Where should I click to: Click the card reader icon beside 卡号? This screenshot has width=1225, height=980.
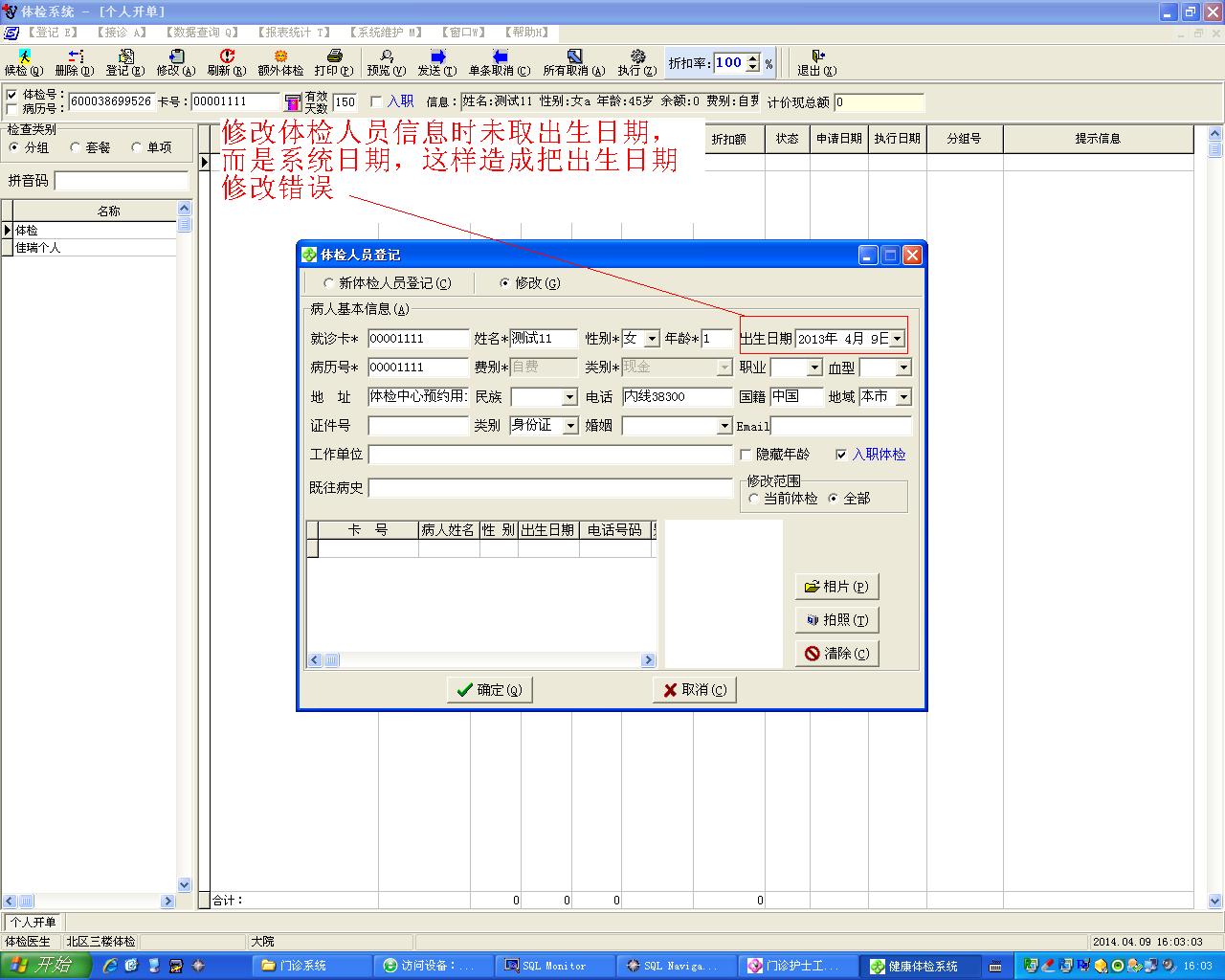coord(293,102)
